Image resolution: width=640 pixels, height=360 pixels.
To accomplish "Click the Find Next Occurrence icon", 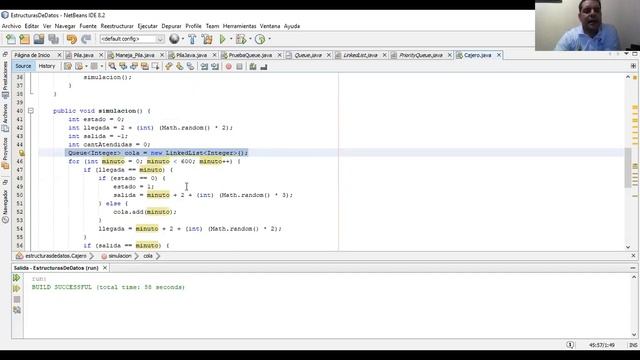I will (x=134, y=67).
